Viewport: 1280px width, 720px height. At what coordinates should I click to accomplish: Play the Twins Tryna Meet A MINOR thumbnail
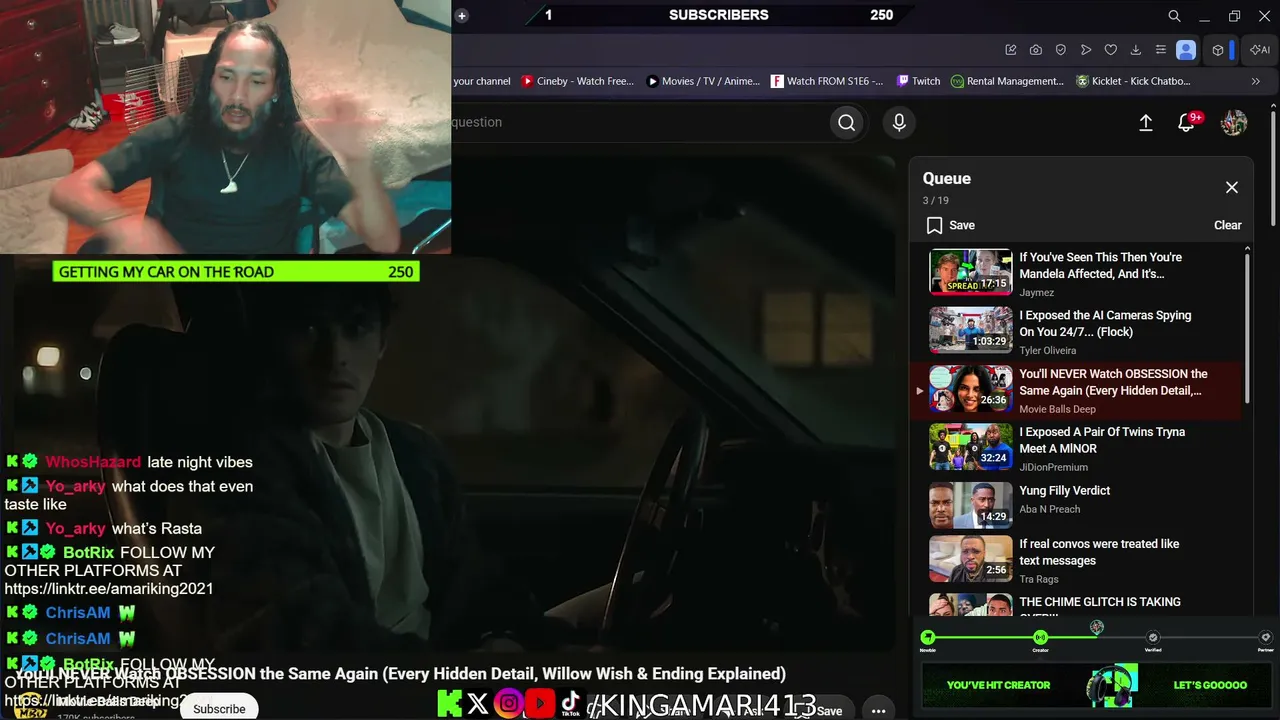coord(971,447)
